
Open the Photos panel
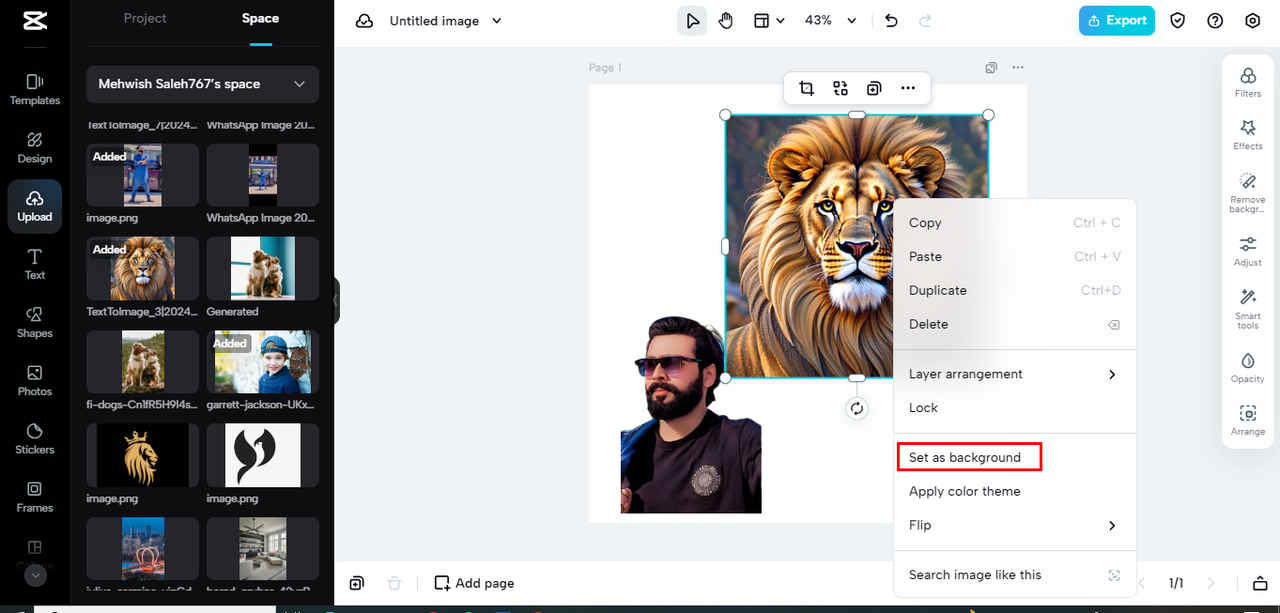(35, 380)
